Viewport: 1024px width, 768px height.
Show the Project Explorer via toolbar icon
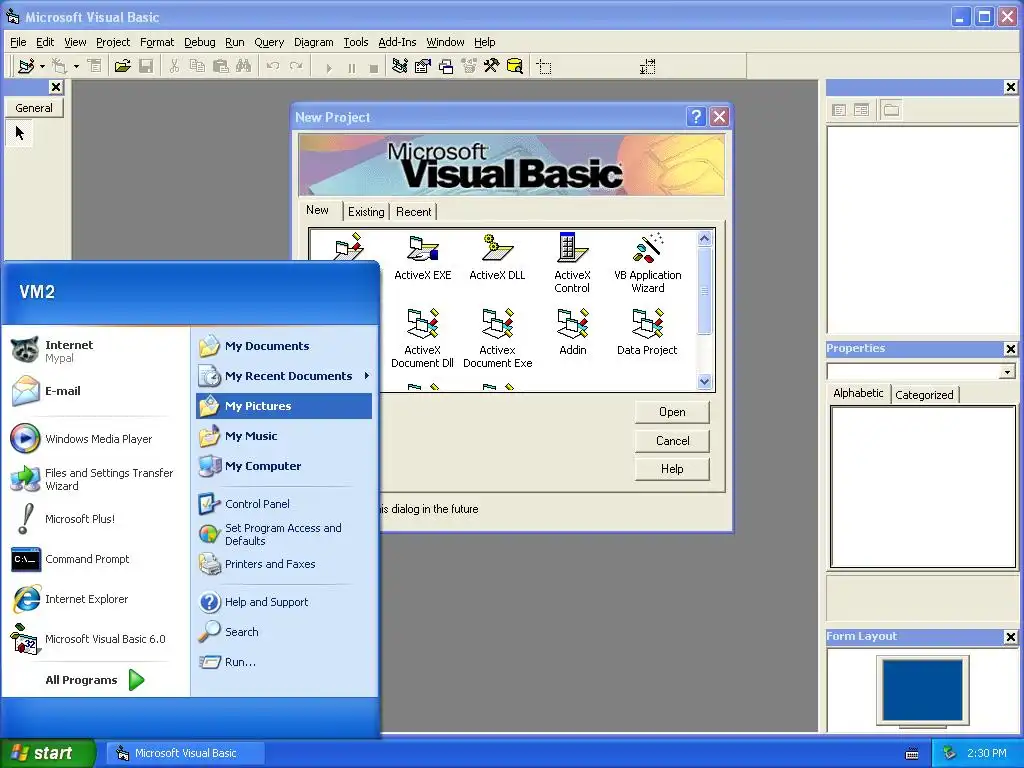click(x=400, y=66)
